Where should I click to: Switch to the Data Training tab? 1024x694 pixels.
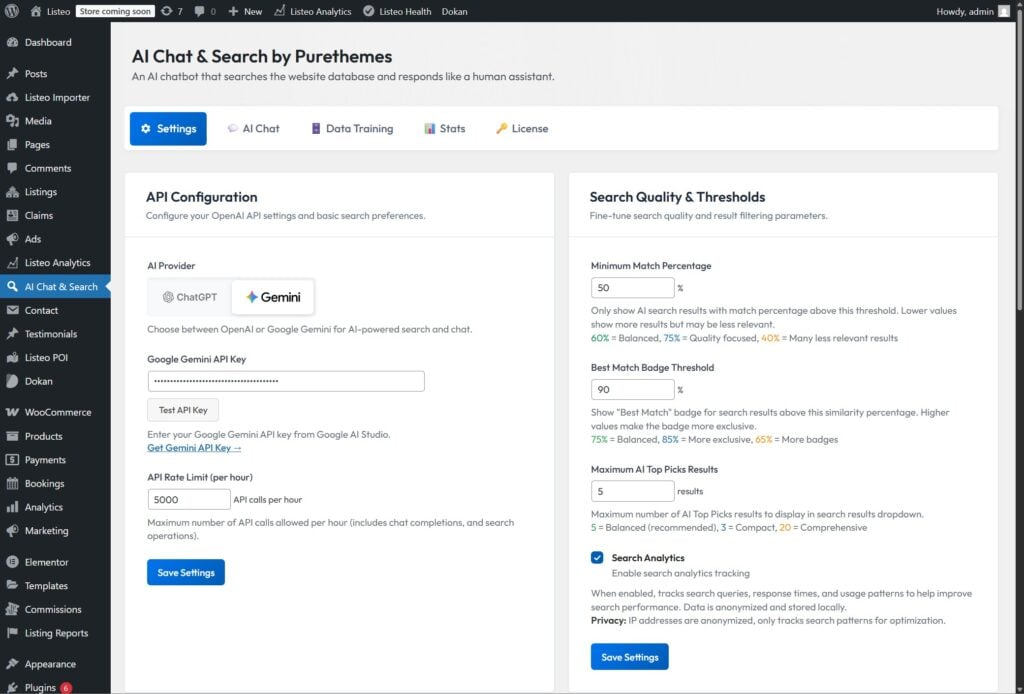351,129
